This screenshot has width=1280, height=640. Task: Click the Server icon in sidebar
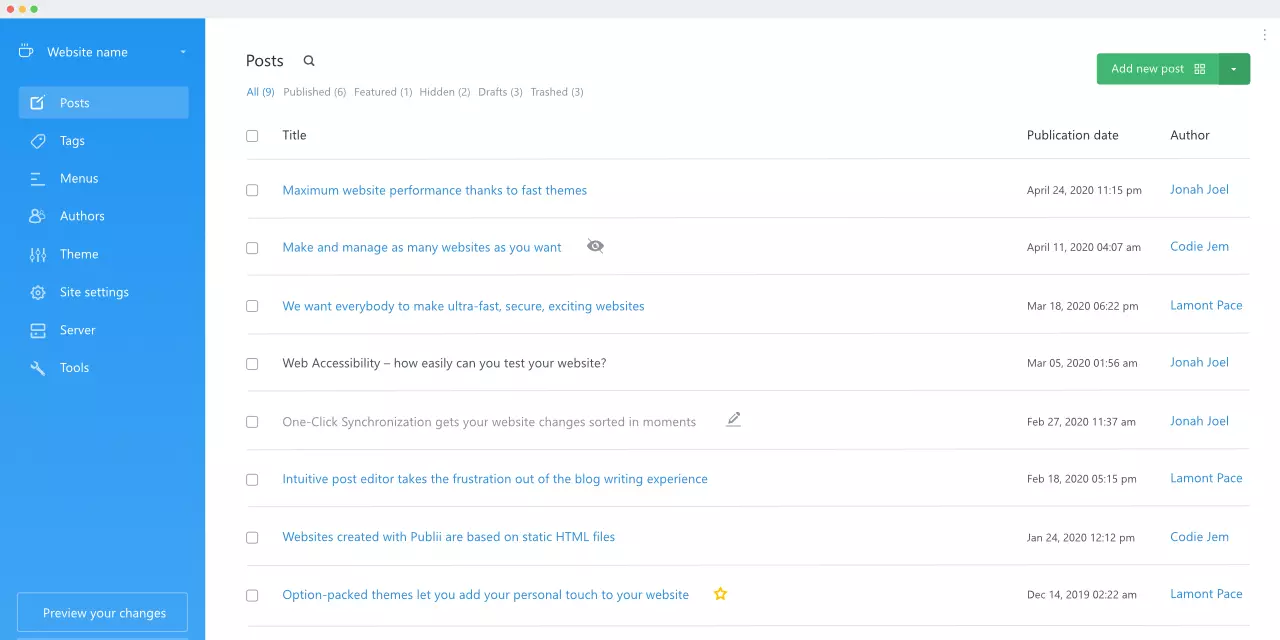[x=38, y=330]
